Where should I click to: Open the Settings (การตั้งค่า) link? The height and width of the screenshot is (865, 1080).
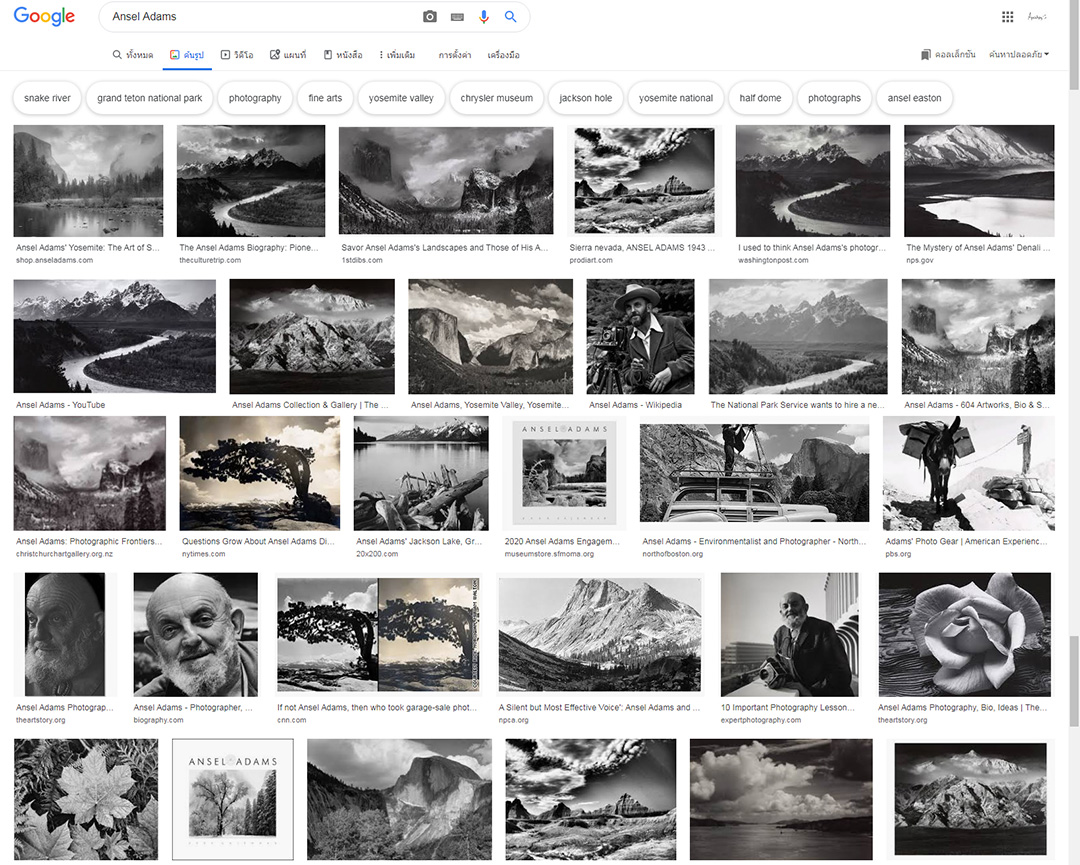coord(455,55)
